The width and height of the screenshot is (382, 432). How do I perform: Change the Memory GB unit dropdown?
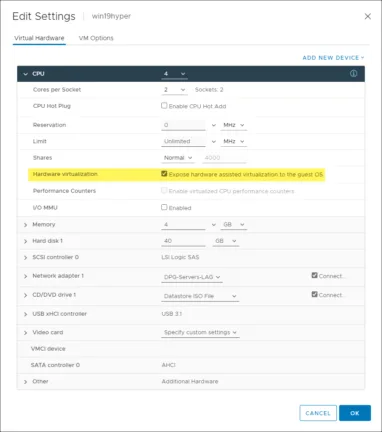(234, 225)
